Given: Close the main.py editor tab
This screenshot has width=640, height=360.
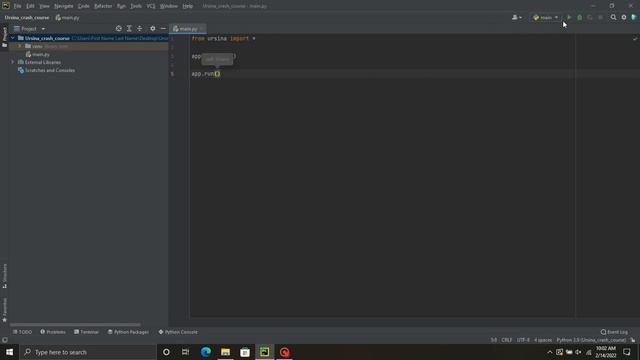Looking at the screenshot, I should pyautogui.click(x=202, y=29).
